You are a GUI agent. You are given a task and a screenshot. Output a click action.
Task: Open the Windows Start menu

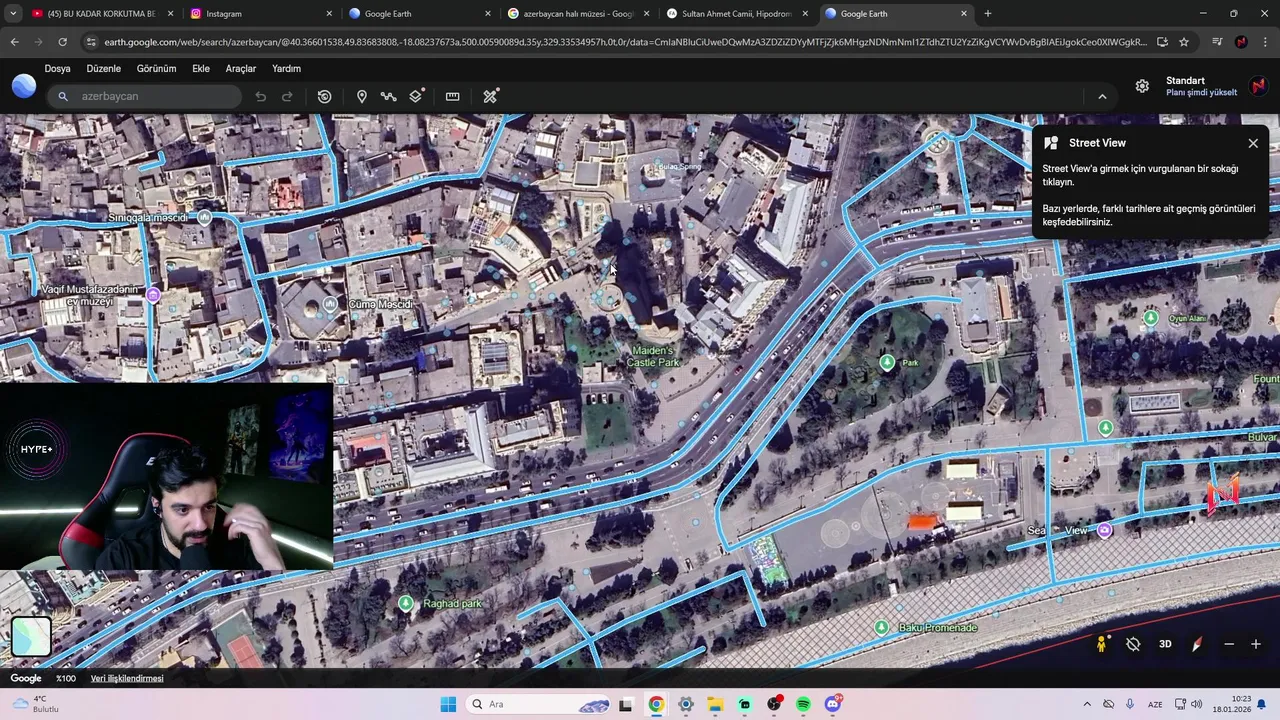pyautogui.click(x=448, y=704)
